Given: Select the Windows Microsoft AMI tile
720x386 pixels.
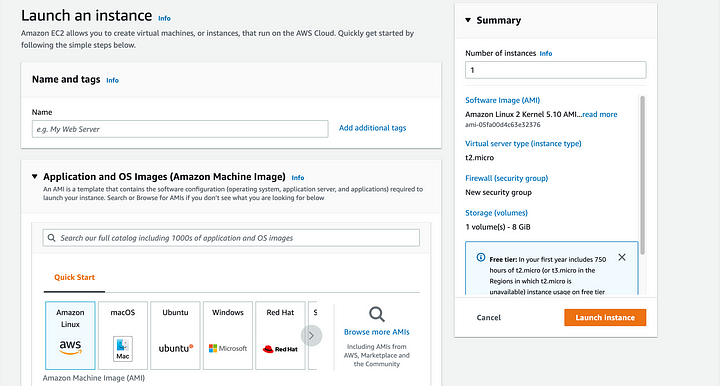Looking at the screenshot, I should pos(228,335).
